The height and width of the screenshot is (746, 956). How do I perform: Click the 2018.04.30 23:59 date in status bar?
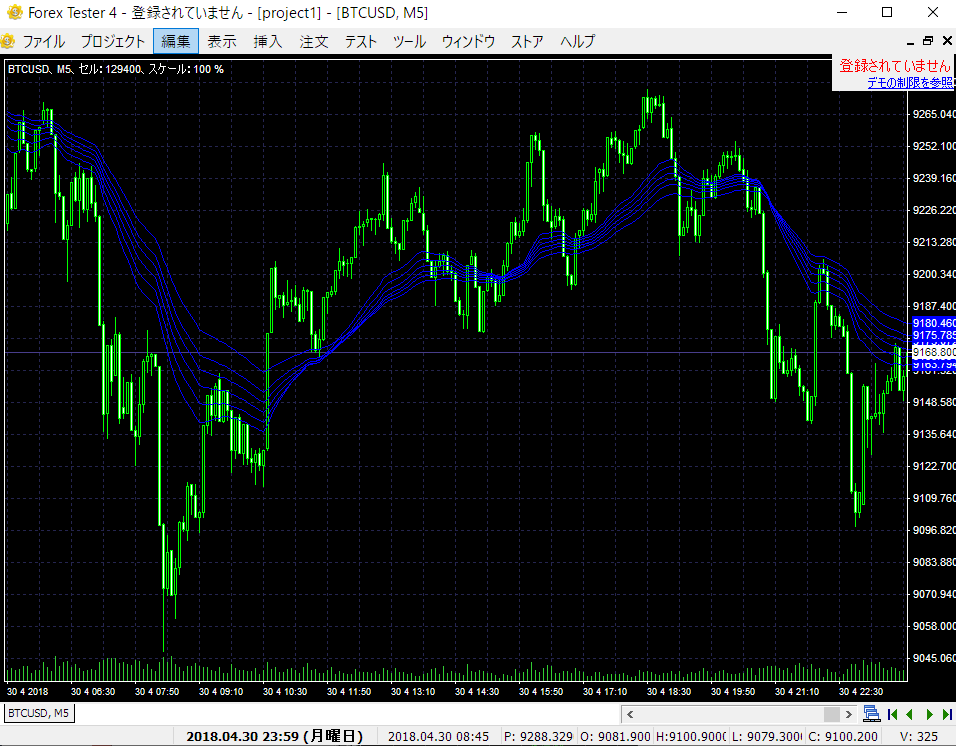274,736
